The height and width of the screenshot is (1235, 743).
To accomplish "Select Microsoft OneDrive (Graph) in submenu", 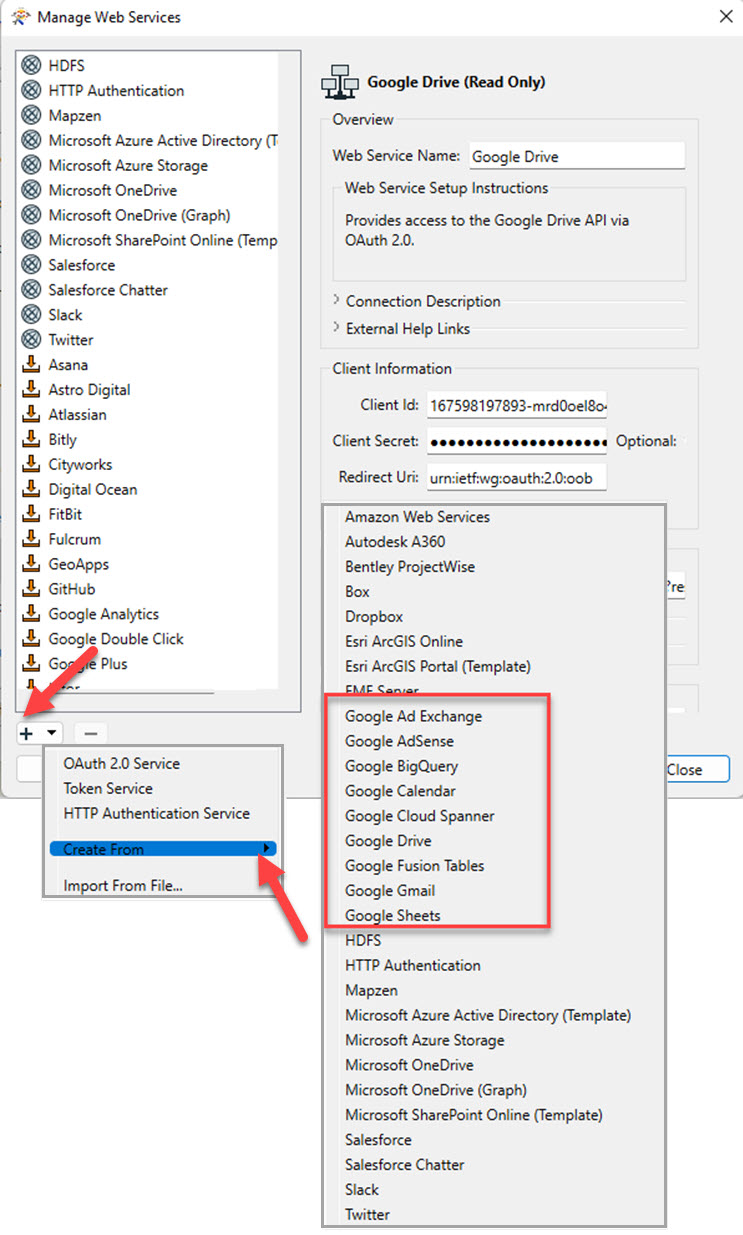I will pyautogui.click(x=436, y=1090).
